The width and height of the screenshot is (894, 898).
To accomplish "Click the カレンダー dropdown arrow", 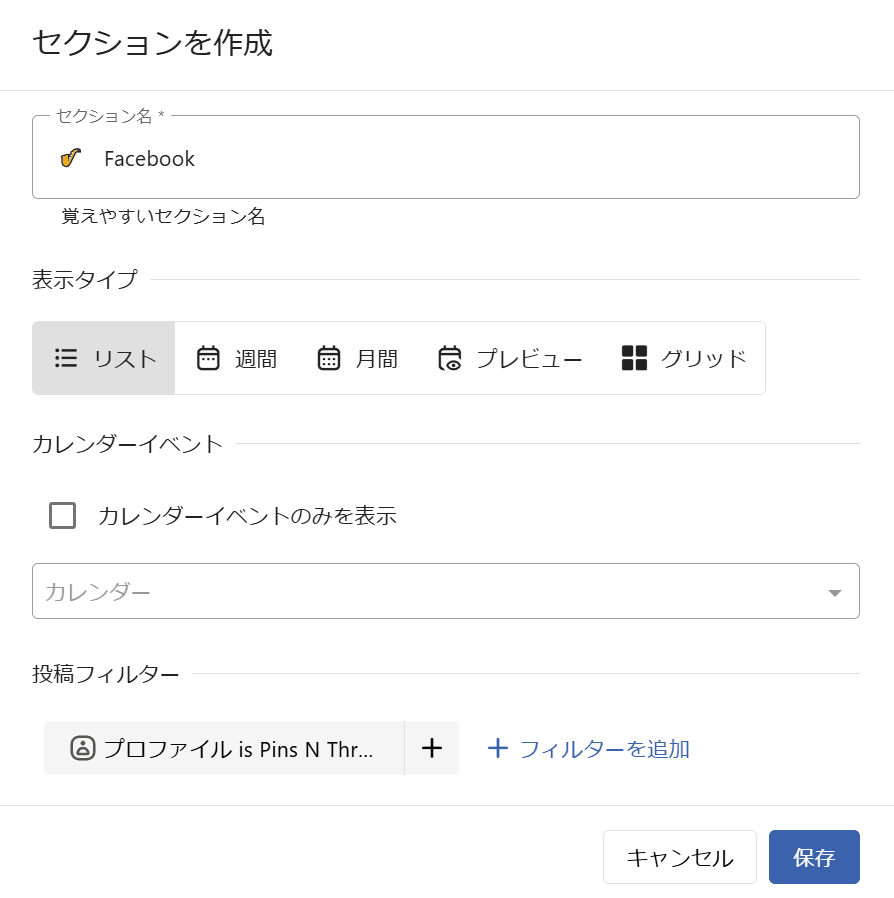I will [x=835, y=592].
